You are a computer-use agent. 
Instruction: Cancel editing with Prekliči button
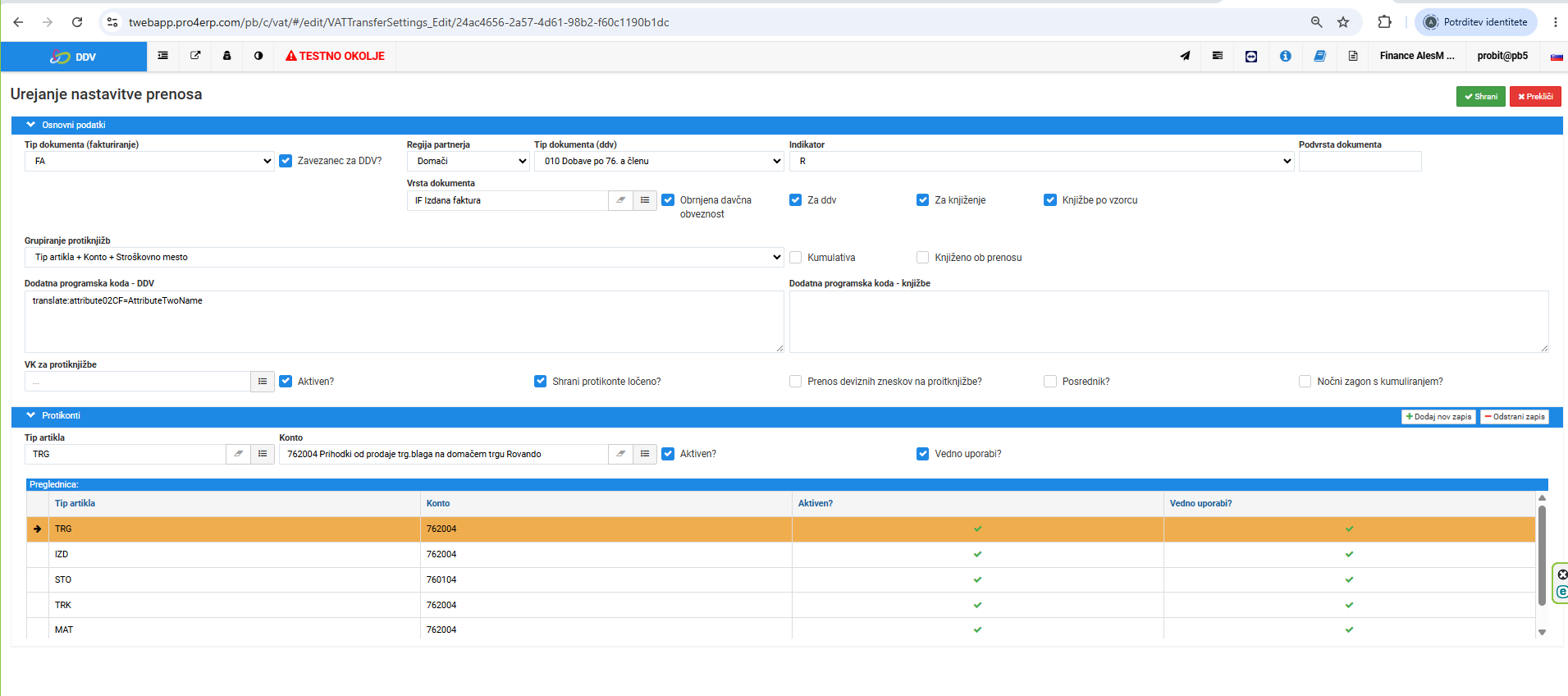(1535, 97)
